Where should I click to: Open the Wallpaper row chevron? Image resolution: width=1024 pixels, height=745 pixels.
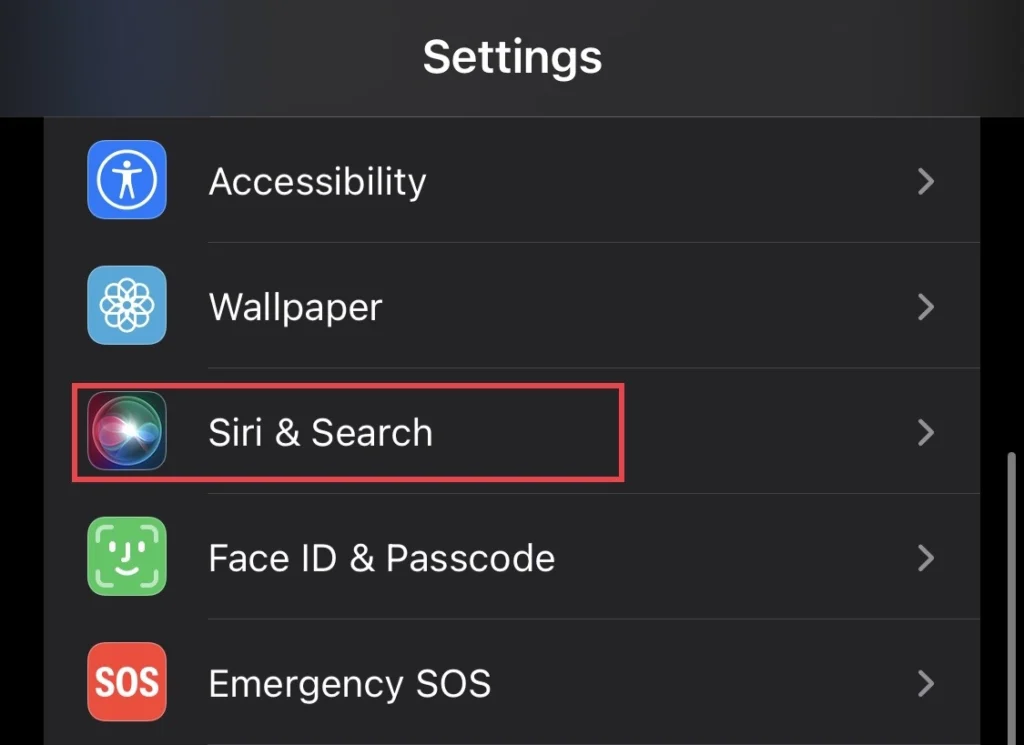[925, 307]
